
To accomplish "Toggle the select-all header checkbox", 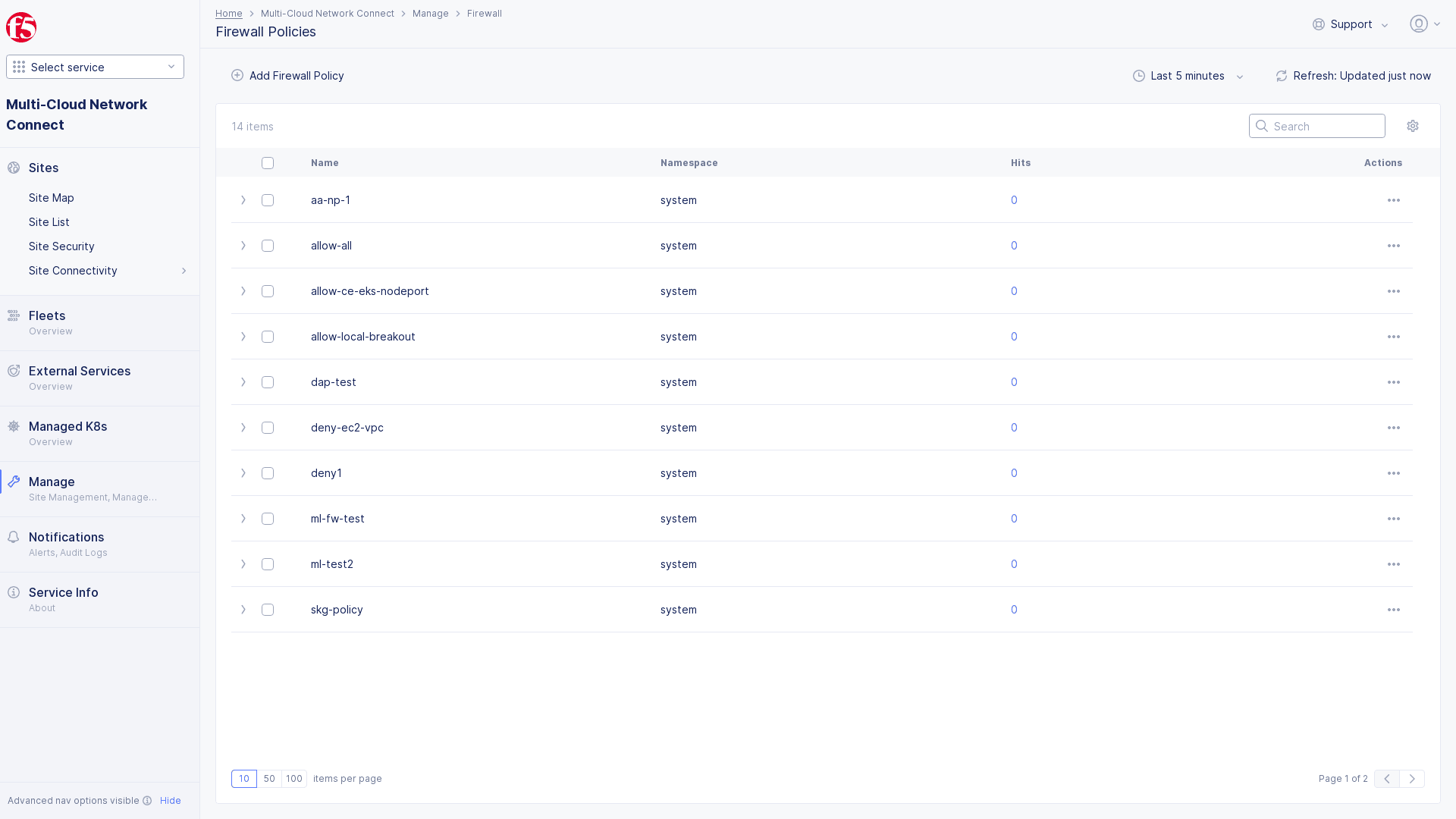I will (x=268, y=163).
